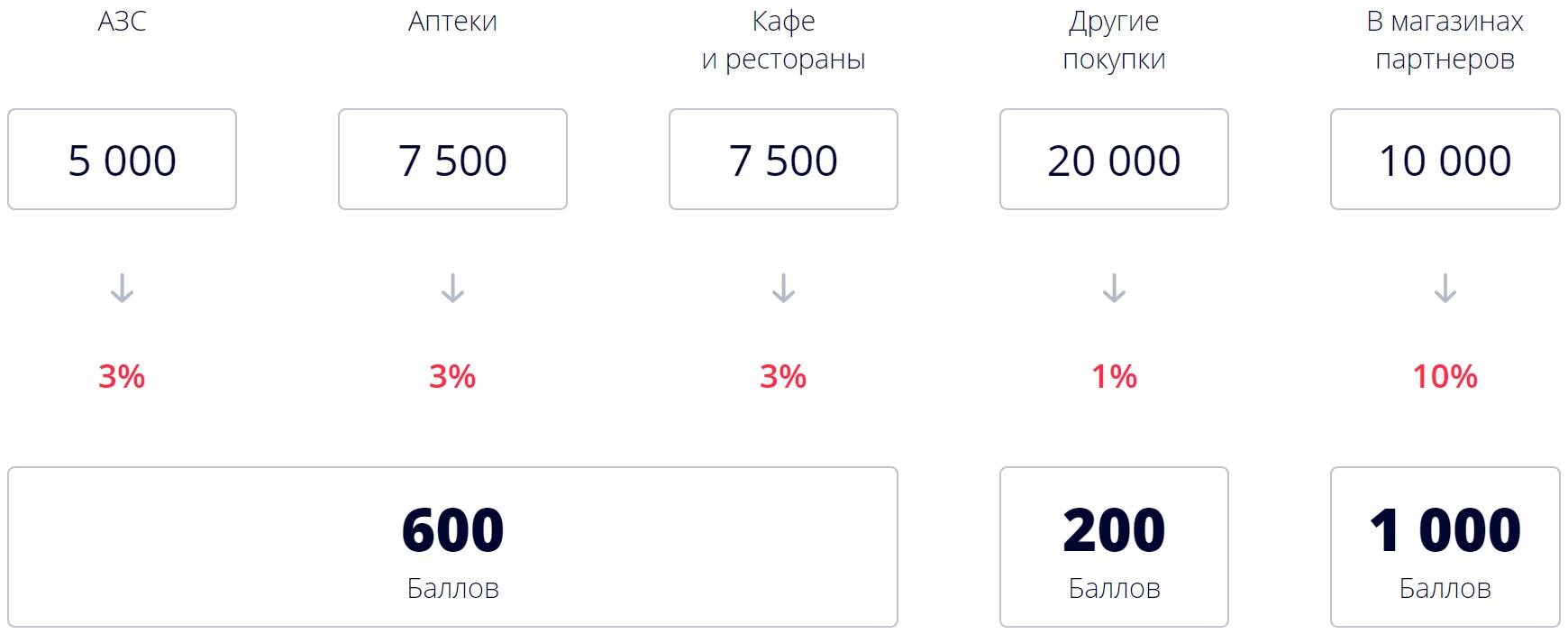Click the arrow under В магазинах партнеров
The width and height of the screenshot is (1568, 634).
1445,289
